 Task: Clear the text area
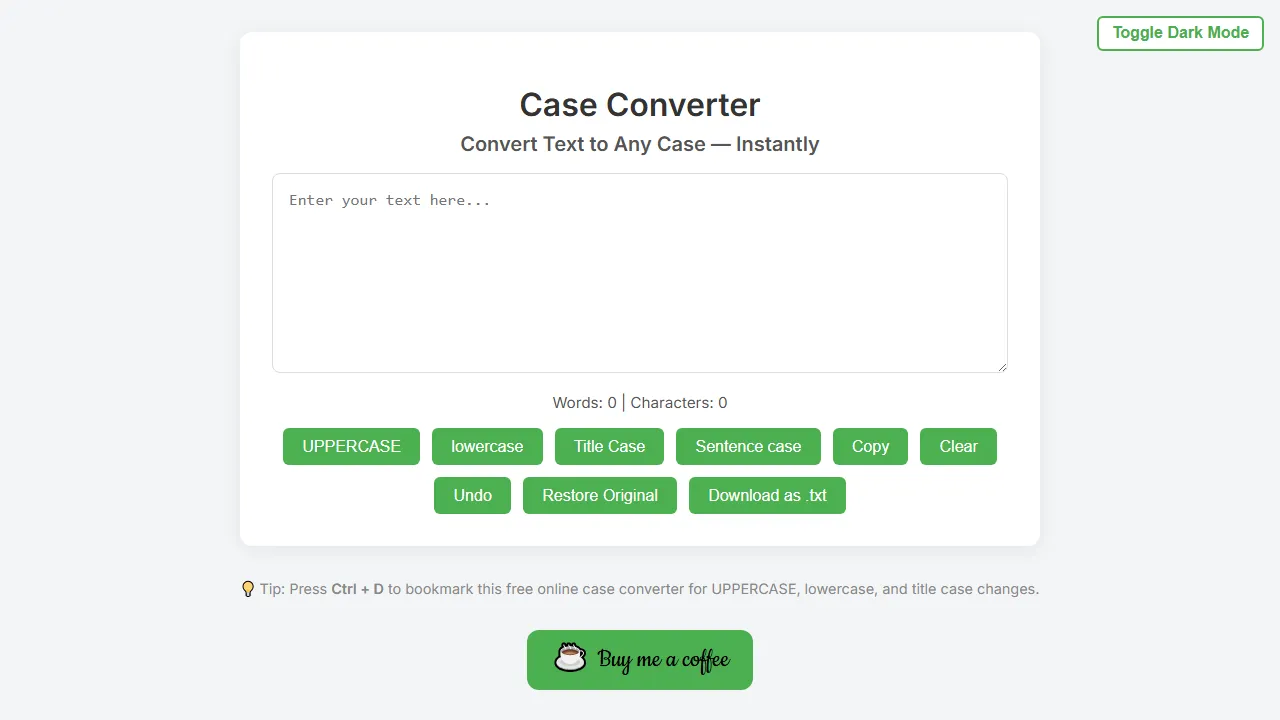pos(958,446)
